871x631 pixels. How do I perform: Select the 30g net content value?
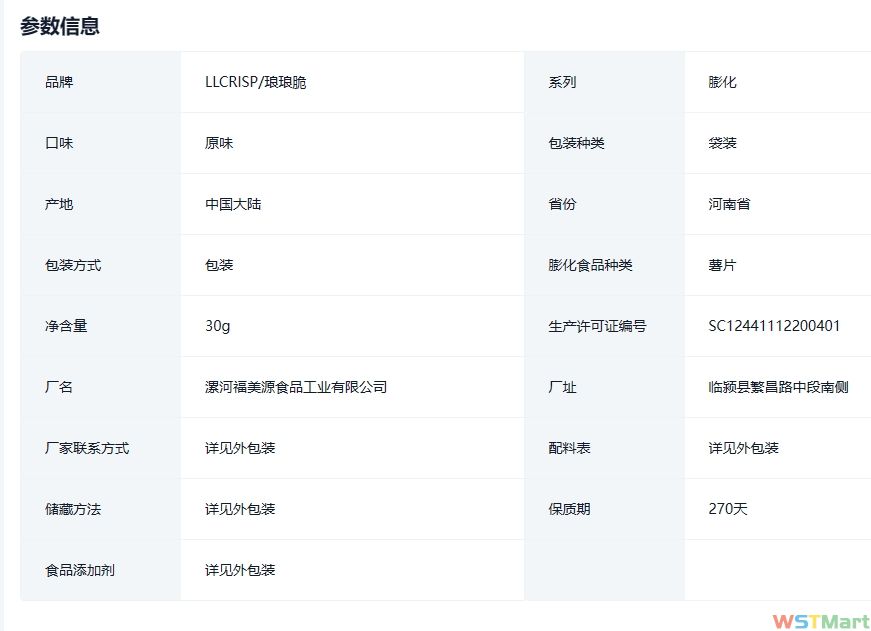(217, 326)
